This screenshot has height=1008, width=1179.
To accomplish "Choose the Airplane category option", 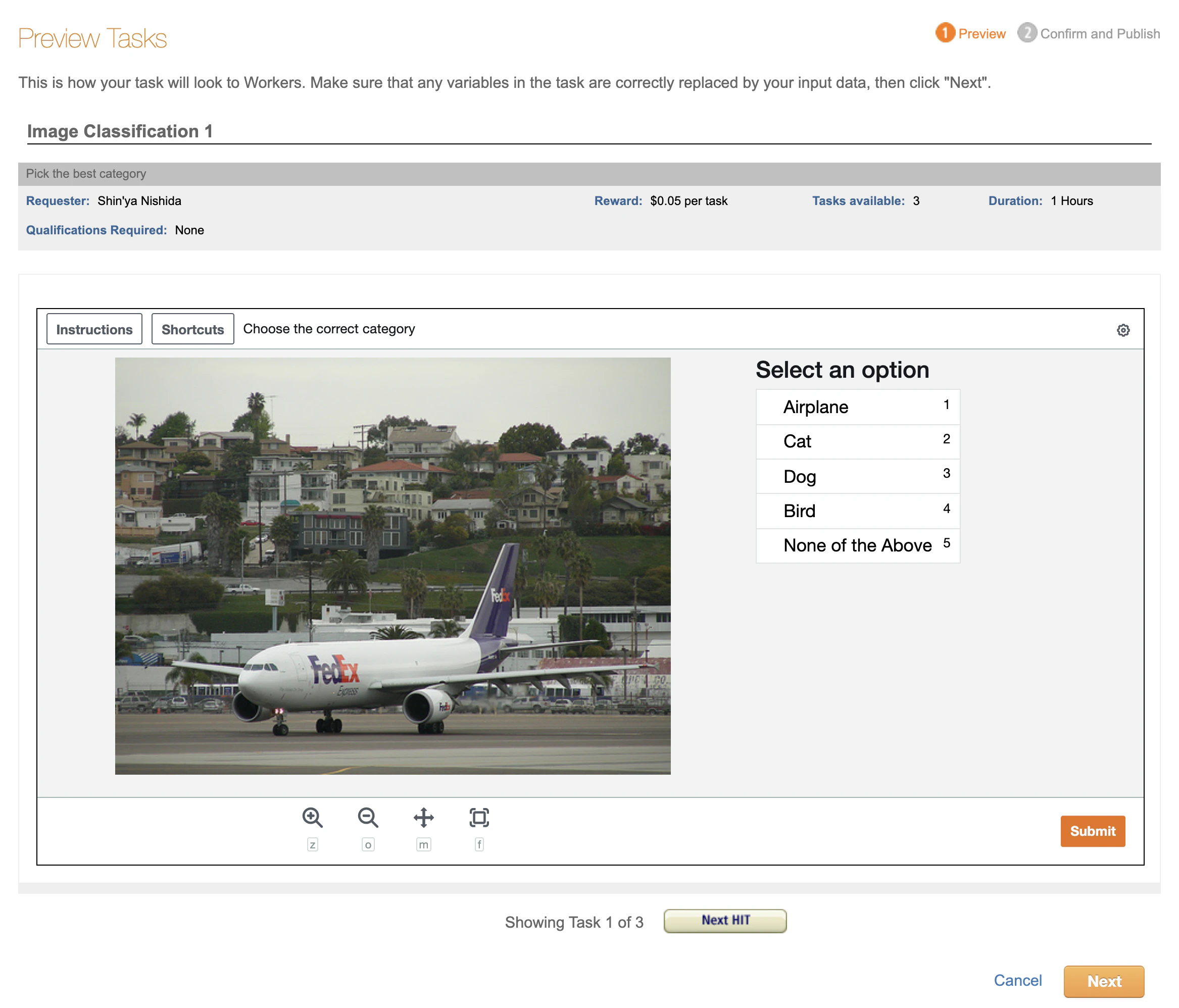I will click(858, 407).
